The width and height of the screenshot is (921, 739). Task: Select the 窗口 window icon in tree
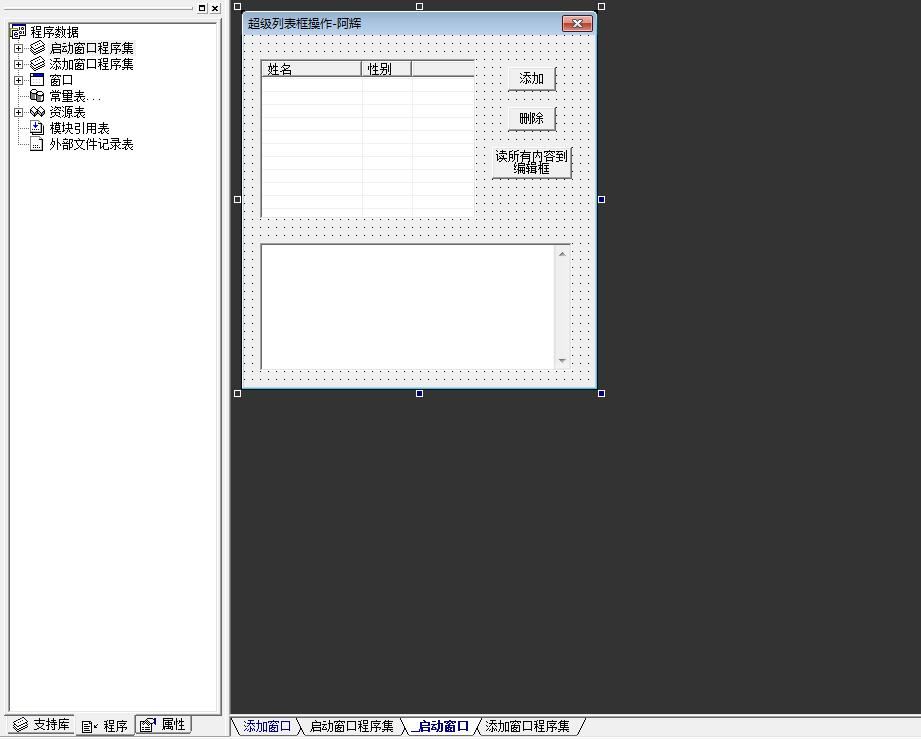(37, 80)
